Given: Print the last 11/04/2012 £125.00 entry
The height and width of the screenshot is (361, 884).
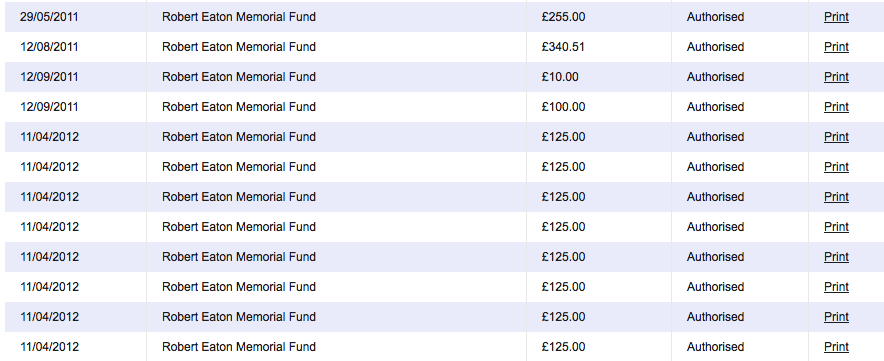Looking at the screenshot, I should pos(836,346).
